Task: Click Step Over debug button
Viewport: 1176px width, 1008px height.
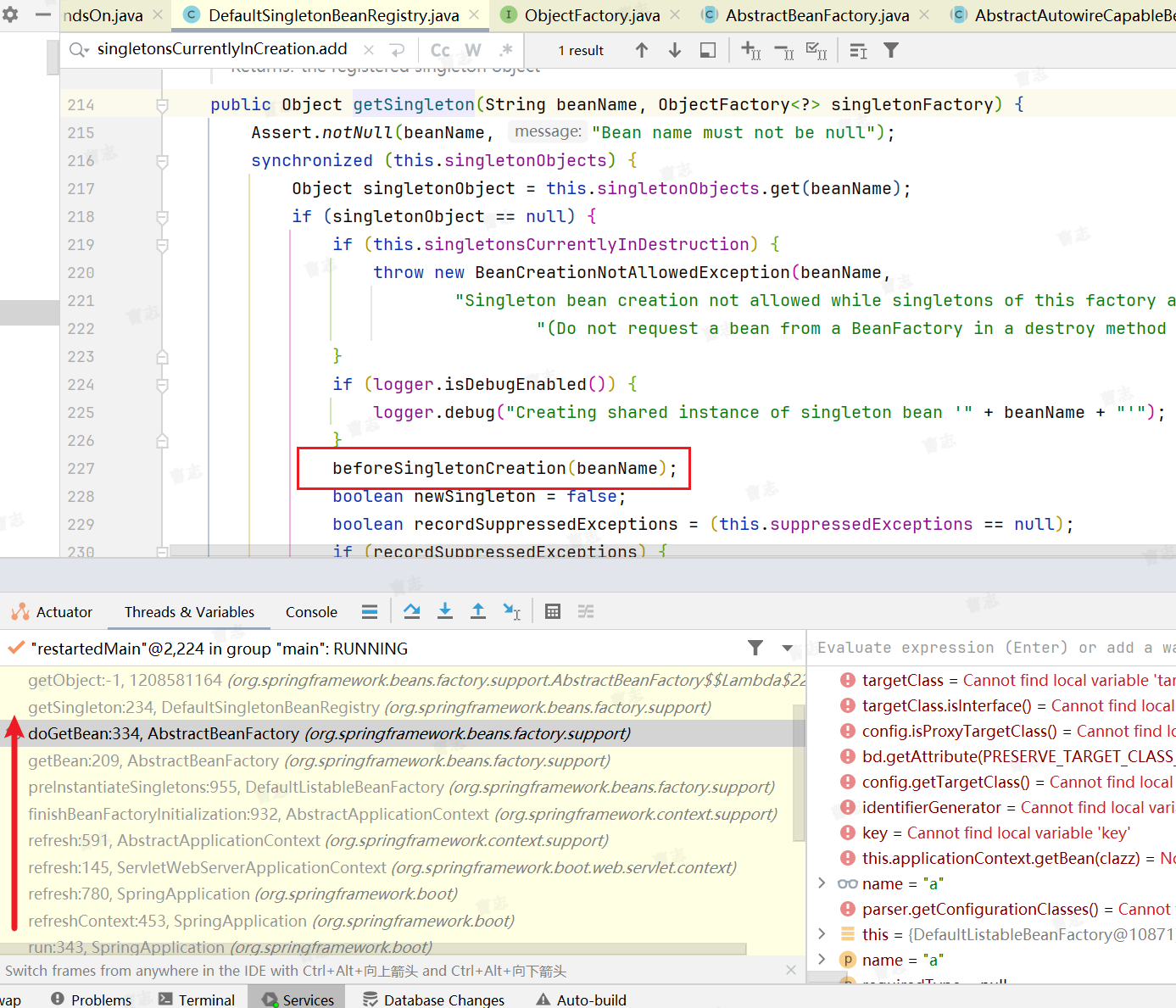Action: point(412,611)
